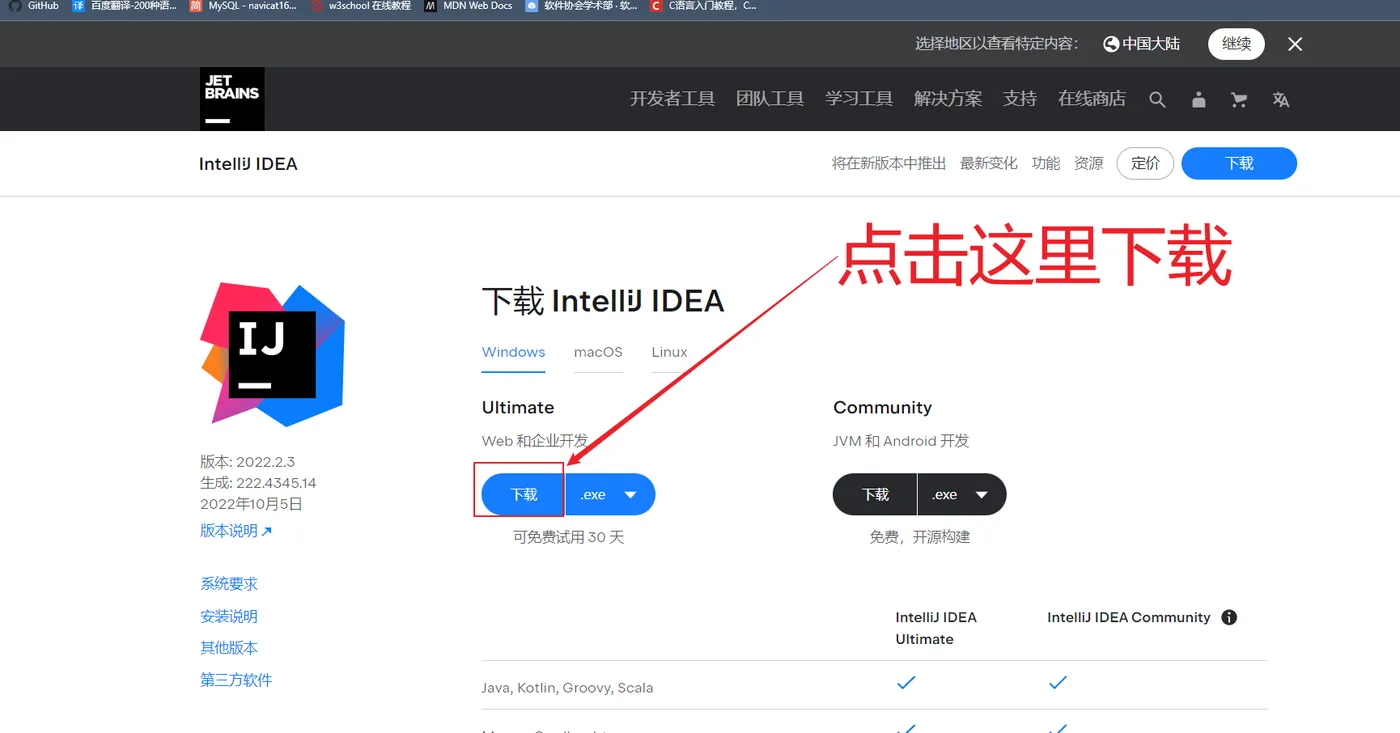Screen dimensions: 1400x733
Task: Open the C语言入门教程 bookmark
Action: pos(703,6)
